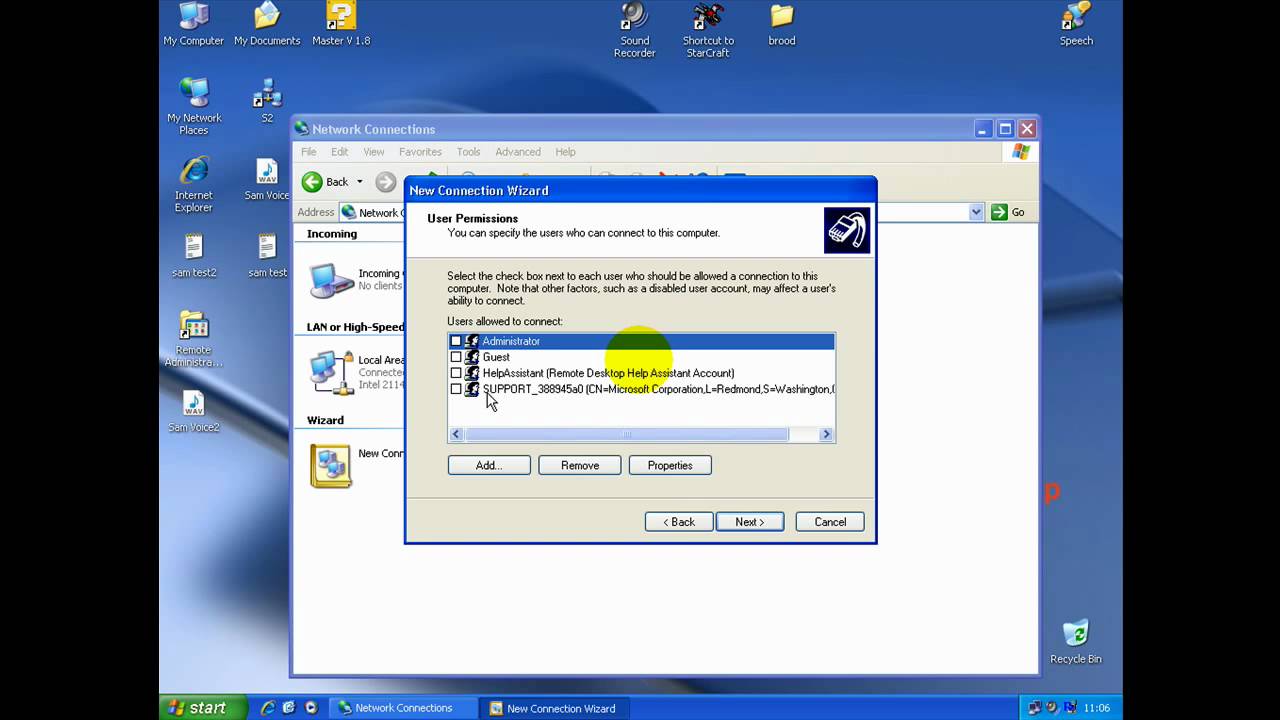Click the New Connection Wizard icon in Wizard section
This screenshot has height=720, width=1280.
point(331,466)
